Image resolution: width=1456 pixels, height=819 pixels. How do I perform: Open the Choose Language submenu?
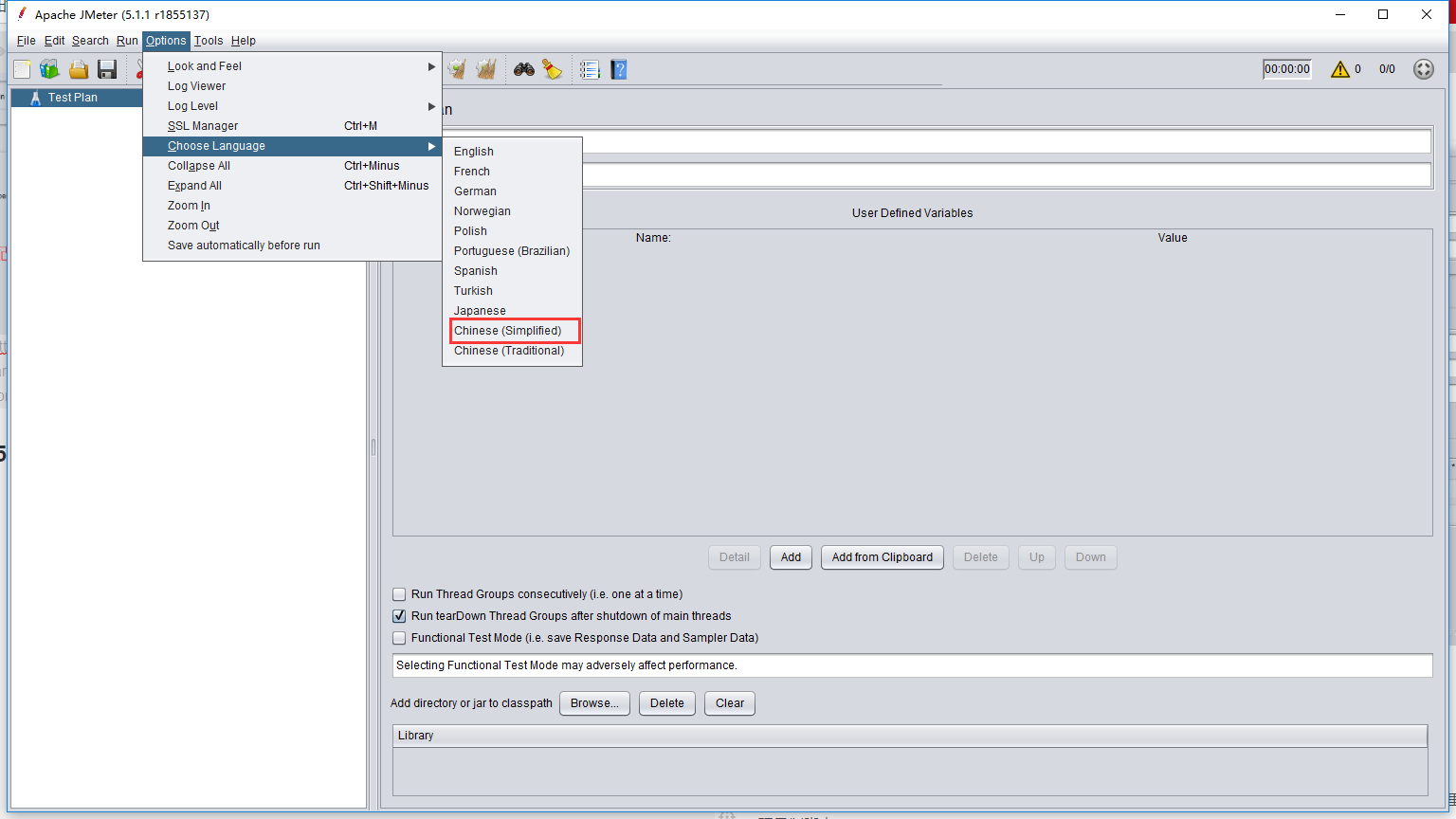point(292,146)
